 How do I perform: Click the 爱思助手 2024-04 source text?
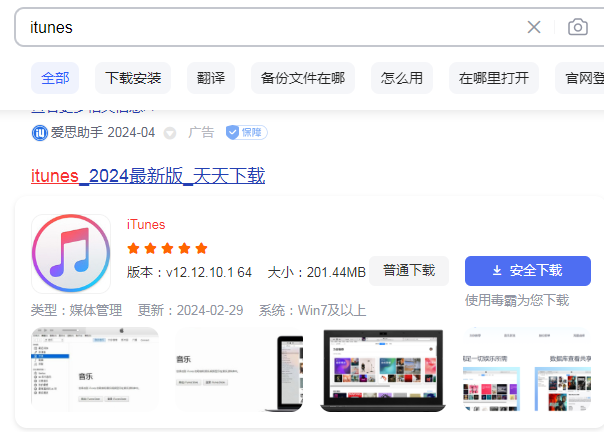(x=103, y=133)
